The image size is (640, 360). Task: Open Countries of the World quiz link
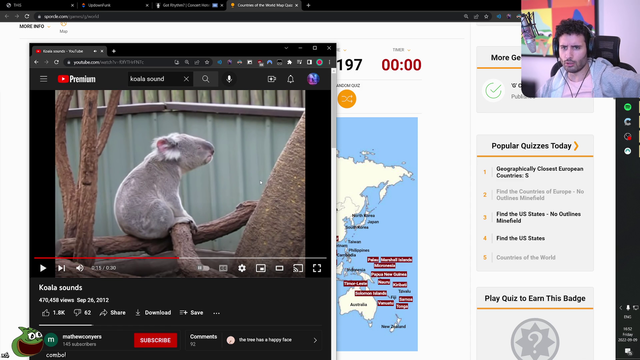pyautogui.click(x=526, y=258)
